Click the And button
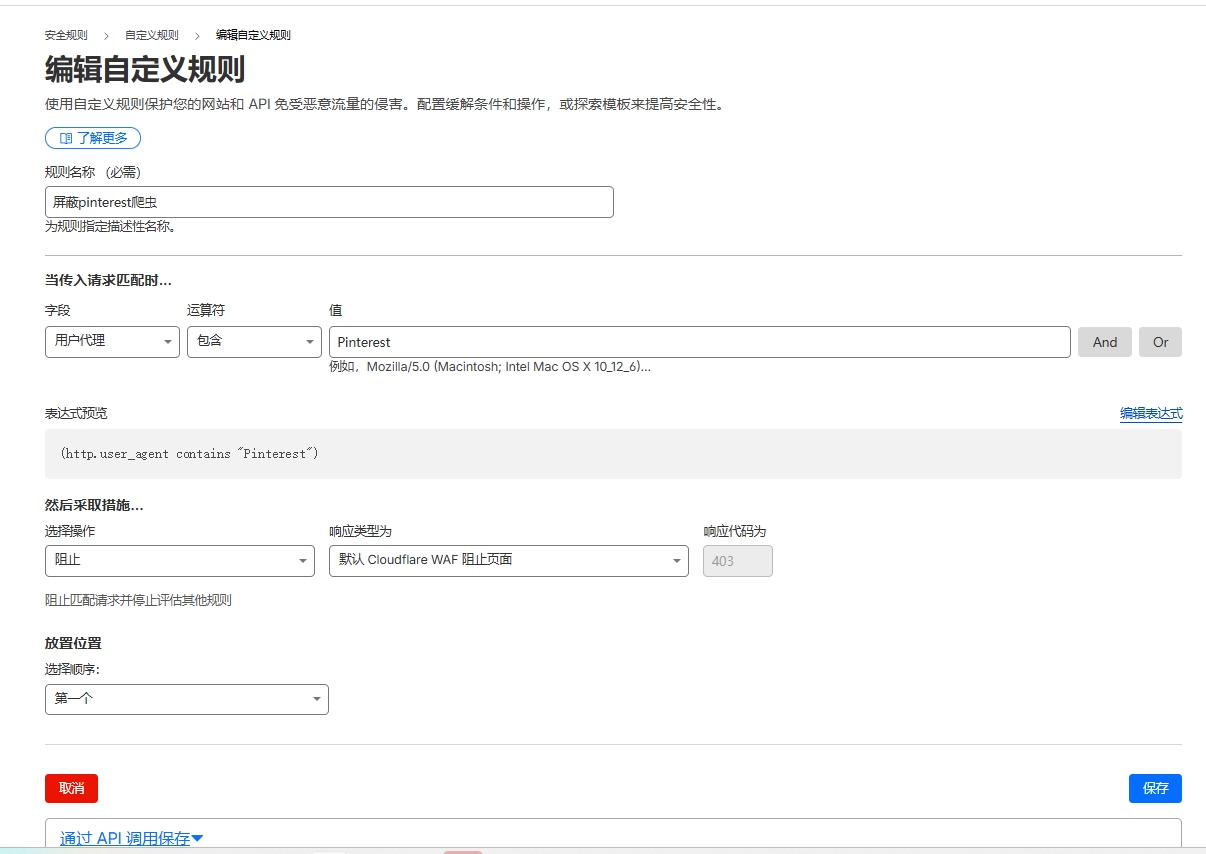The height and width of the screenshot is (854, 1206). point(1104,342)
